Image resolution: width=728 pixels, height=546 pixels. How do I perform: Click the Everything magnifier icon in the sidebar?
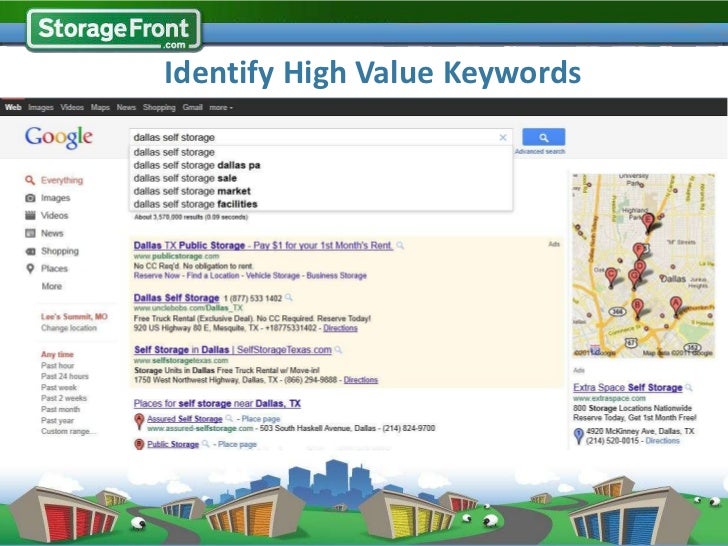(x=30, y=180)
